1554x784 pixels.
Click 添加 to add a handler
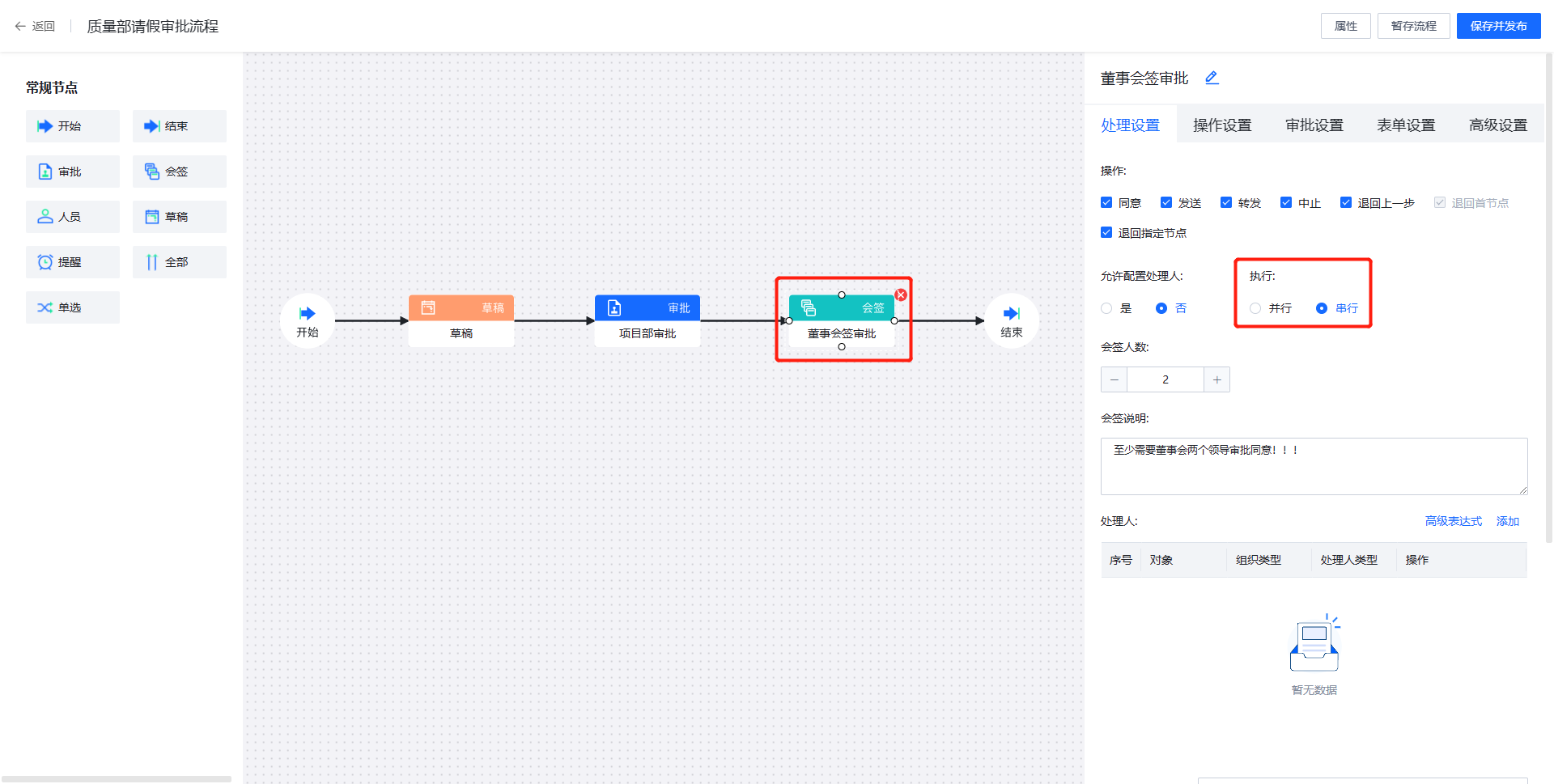(1508, 521)
